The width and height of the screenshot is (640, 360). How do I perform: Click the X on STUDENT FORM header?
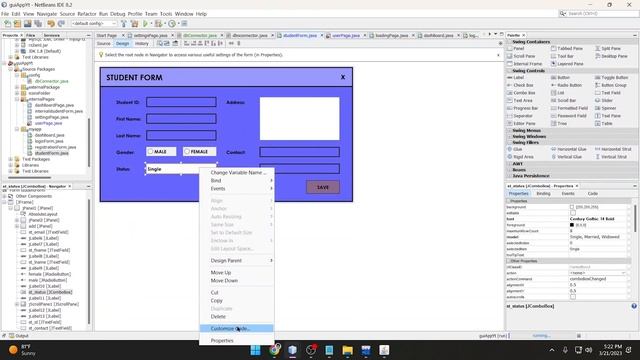[343, 77]
